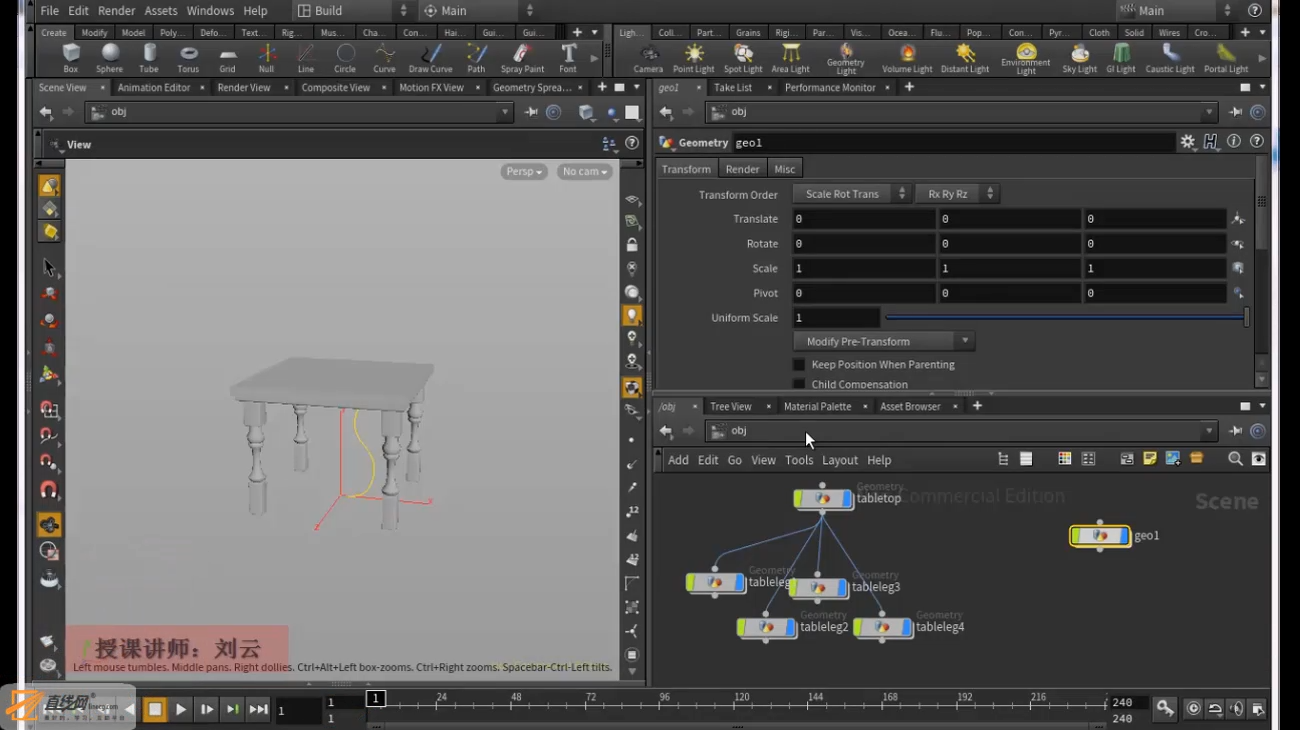Add a Caustic Light
The height and width of the screenshot is (730, 1300).
coord(1170,58)
